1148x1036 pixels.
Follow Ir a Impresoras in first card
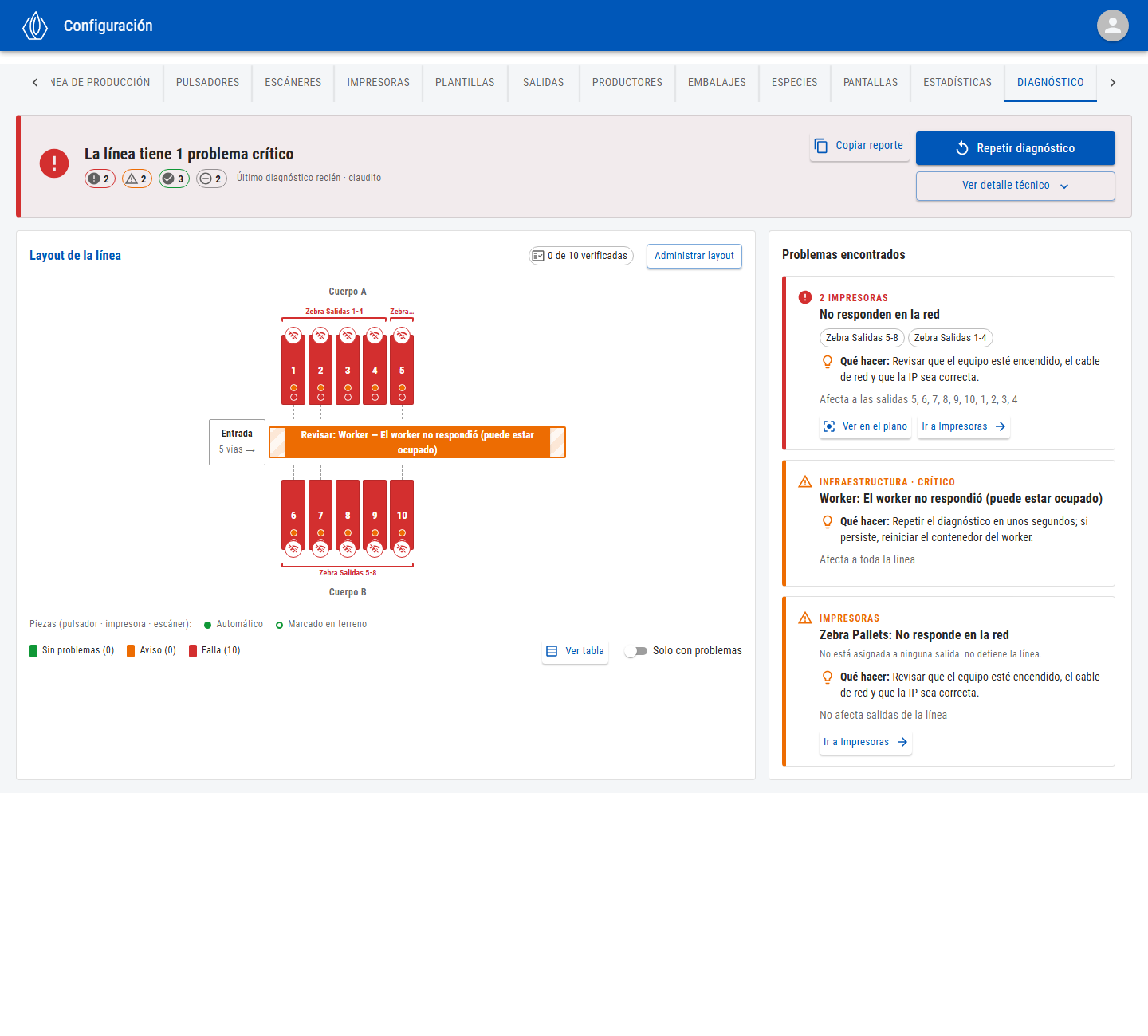tap(963, 426)
